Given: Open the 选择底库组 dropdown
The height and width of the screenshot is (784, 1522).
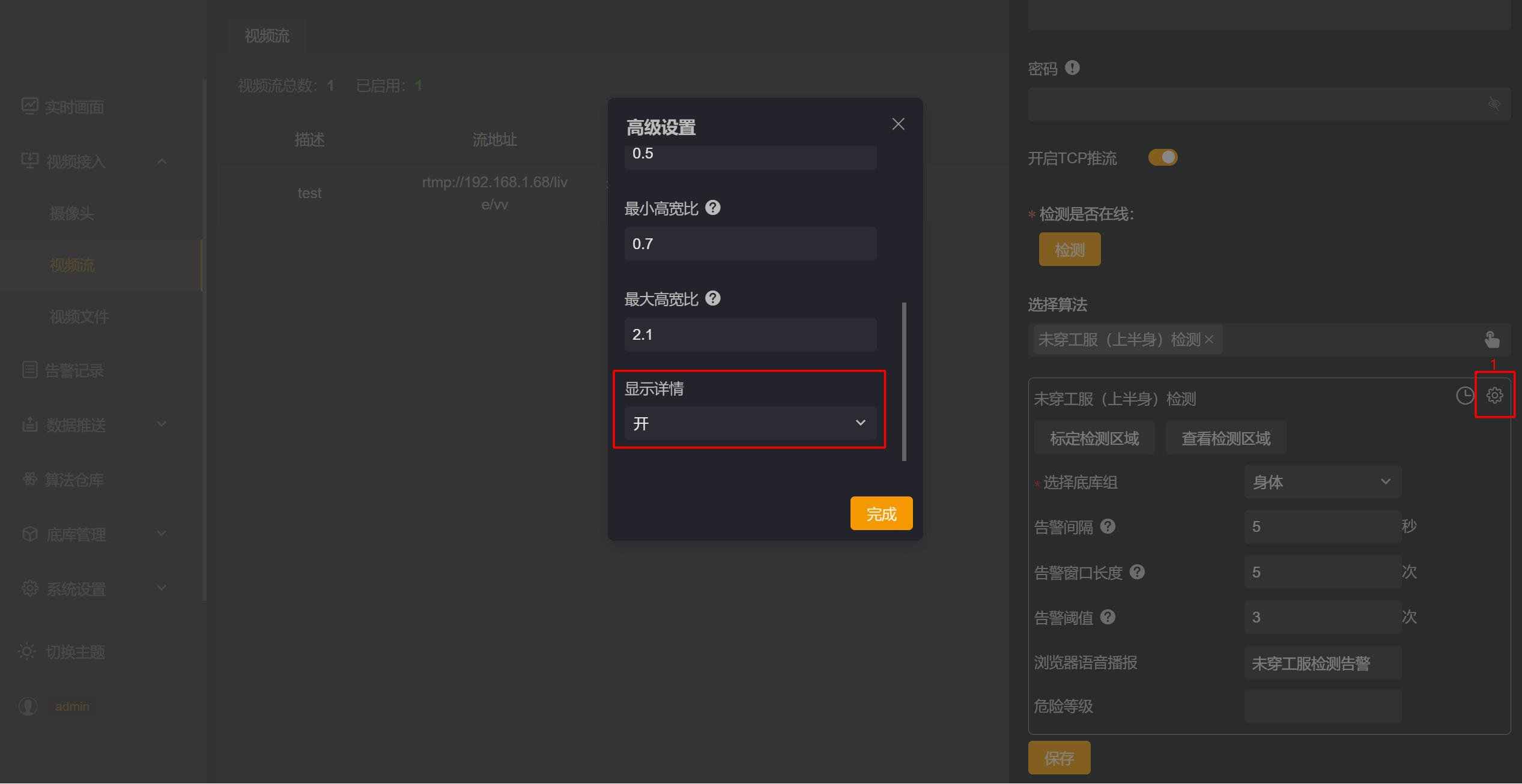Looking at the screenshot, I should pos(1322,482).
